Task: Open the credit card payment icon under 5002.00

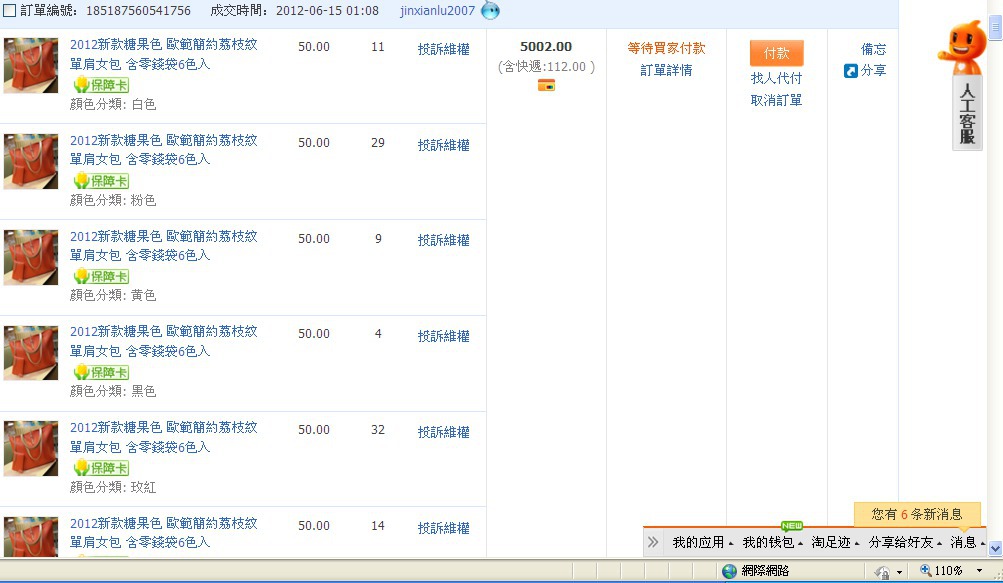Action: [x=546, y=85]
